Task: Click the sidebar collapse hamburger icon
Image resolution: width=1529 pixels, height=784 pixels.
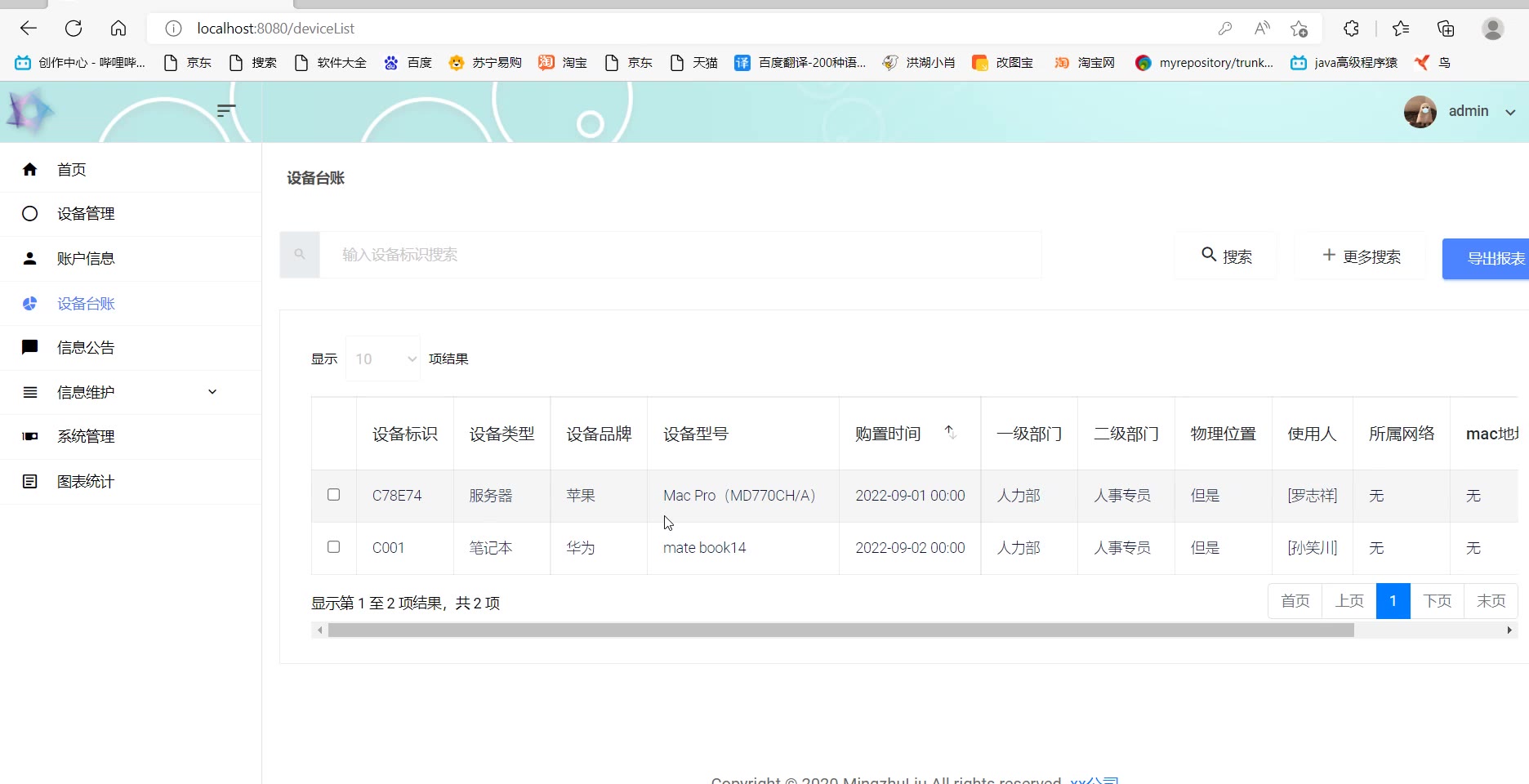Action: point(226,110)
